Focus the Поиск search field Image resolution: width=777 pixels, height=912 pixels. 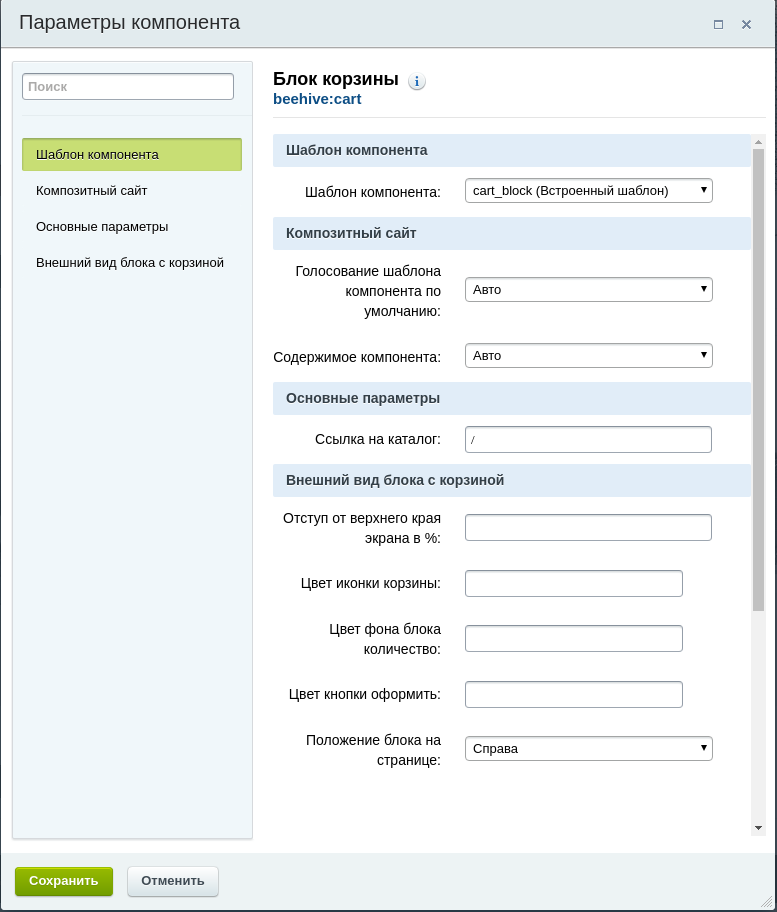(128, 87)
